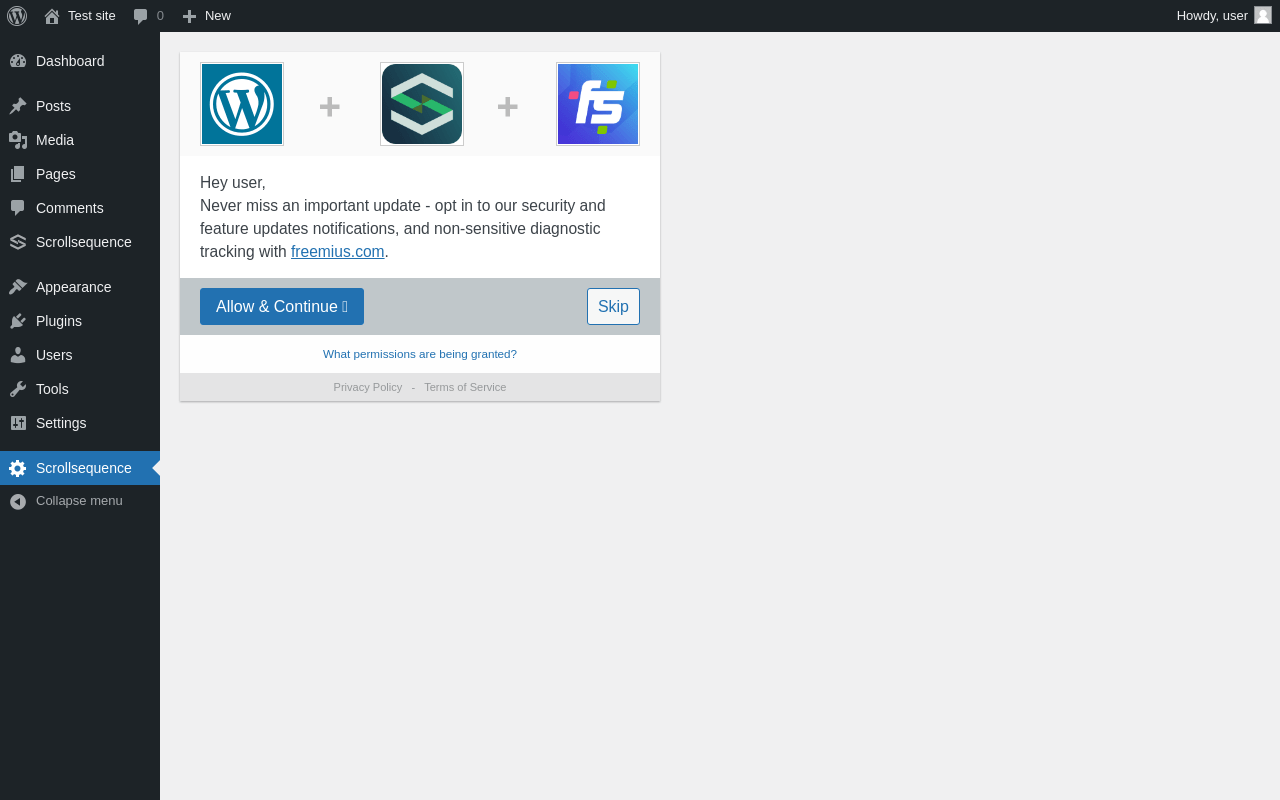
Task: Click the WordPress logo in the admin bar
Action: pyautogui.click(x=17, y=16)
